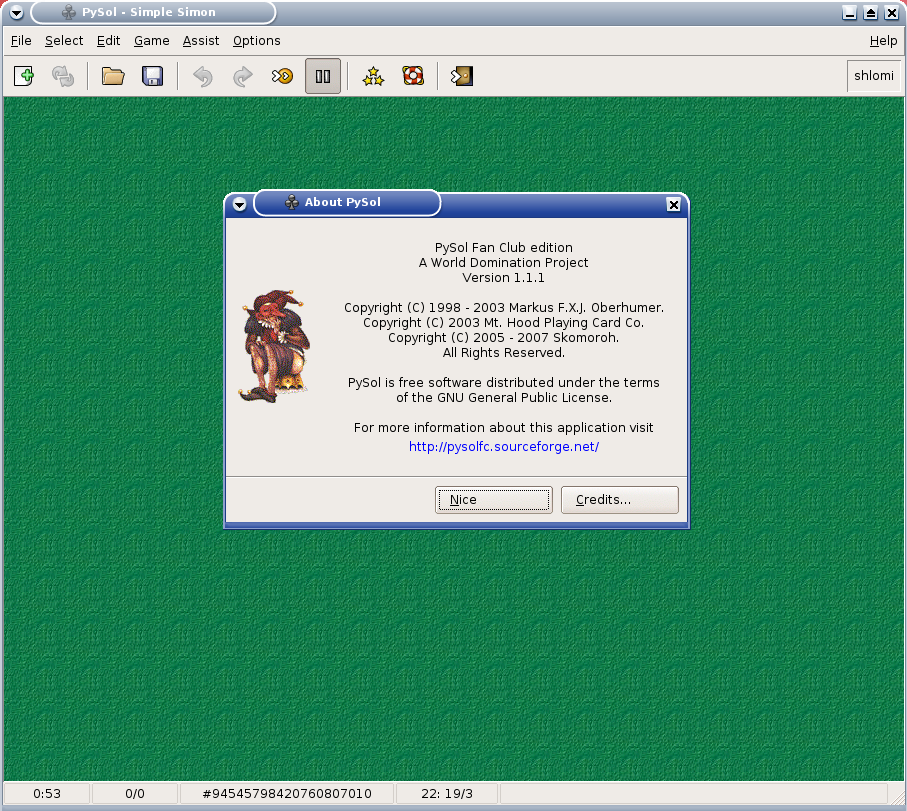Open the Edit menu
Screen dimensions: 907x811
[108, 40]
